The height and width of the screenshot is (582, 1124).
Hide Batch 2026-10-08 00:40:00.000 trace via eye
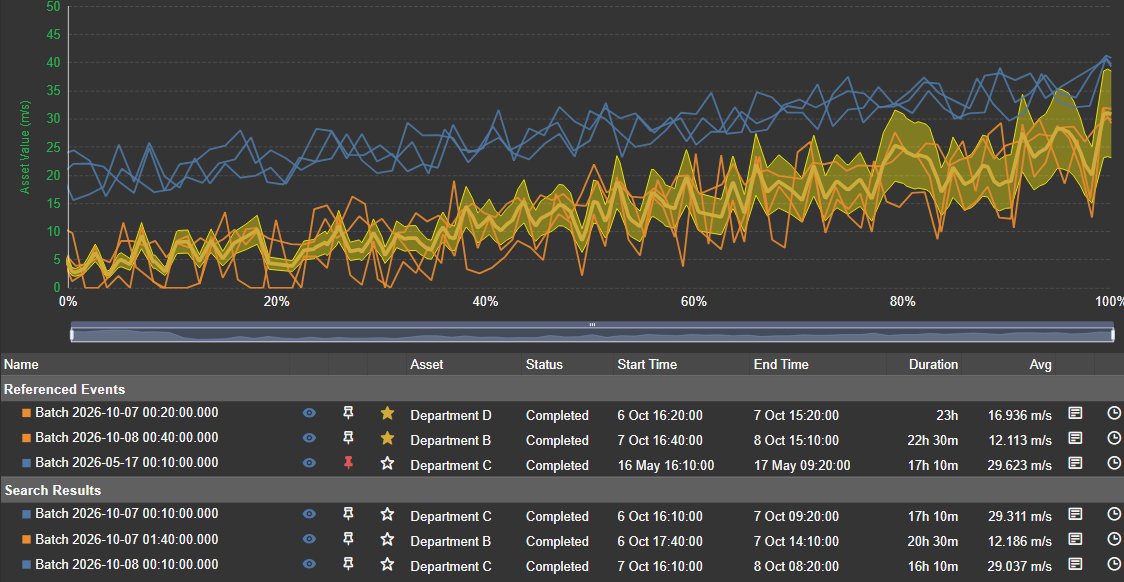309,438
